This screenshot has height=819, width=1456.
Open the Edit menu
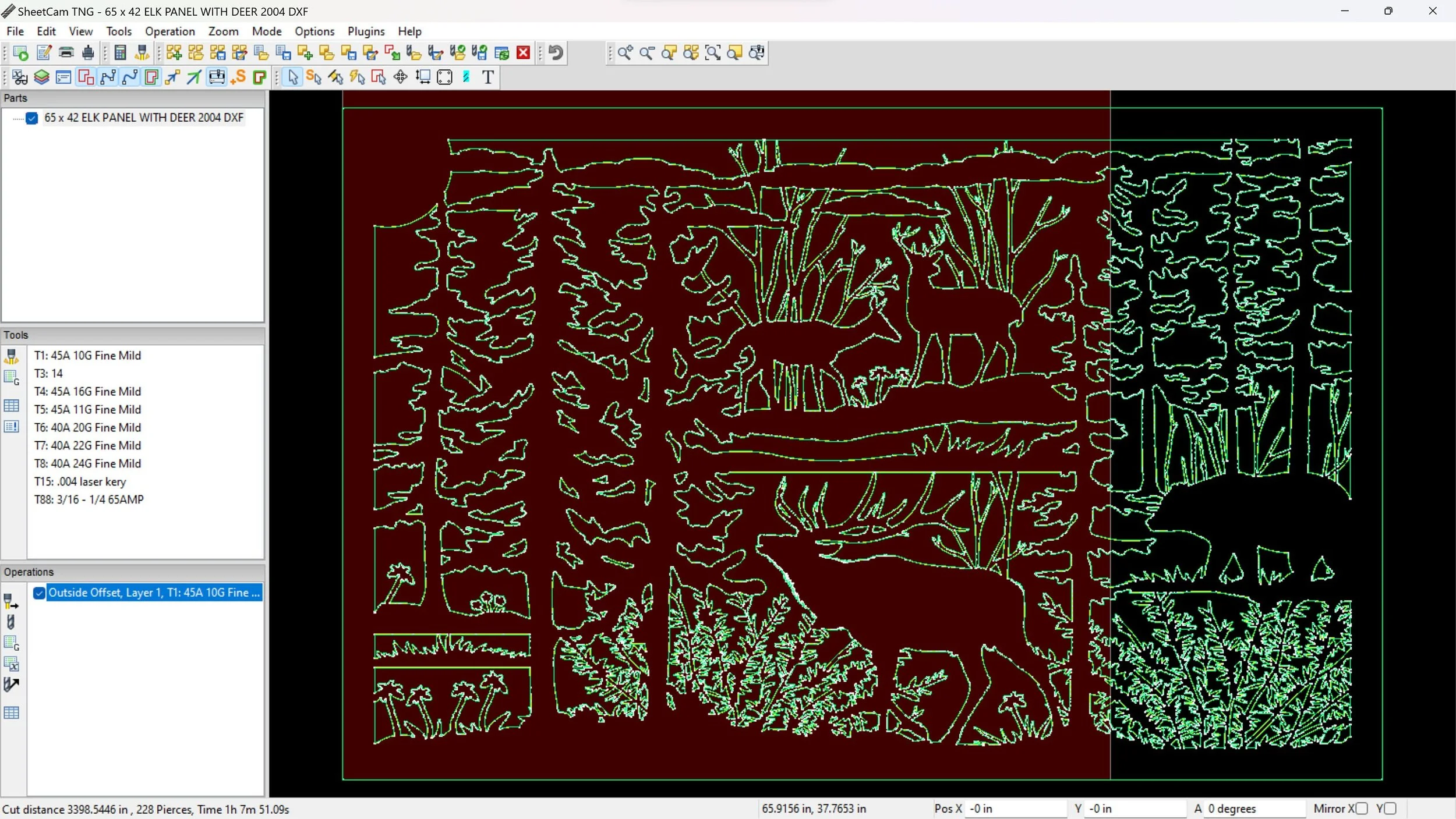pyautogui.click(x=46, y=31)
